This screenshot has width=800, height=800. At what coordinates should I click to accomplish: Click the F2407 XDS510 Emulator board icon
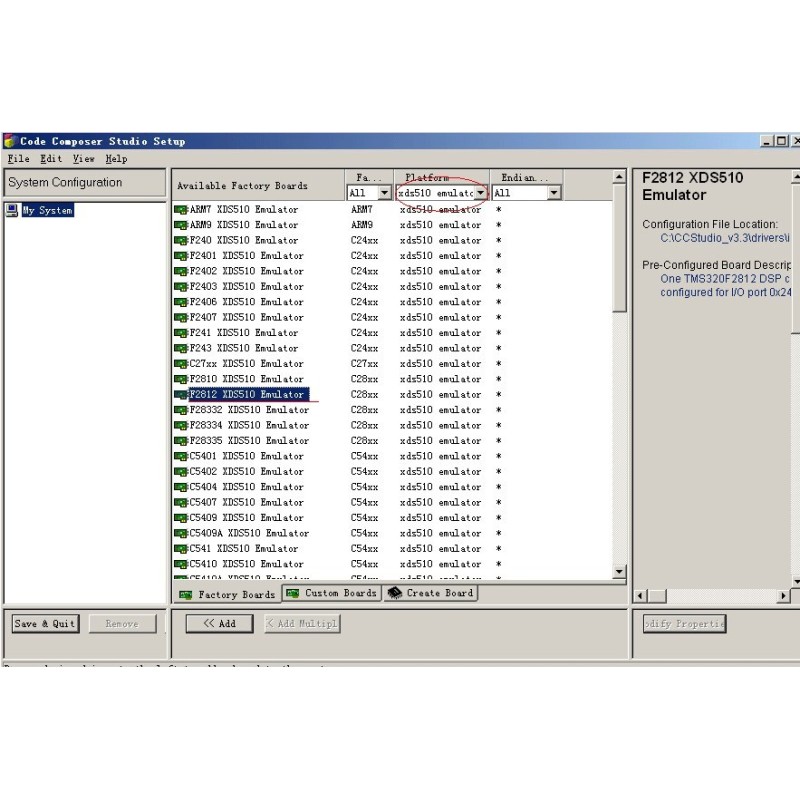tap(181, 317)
